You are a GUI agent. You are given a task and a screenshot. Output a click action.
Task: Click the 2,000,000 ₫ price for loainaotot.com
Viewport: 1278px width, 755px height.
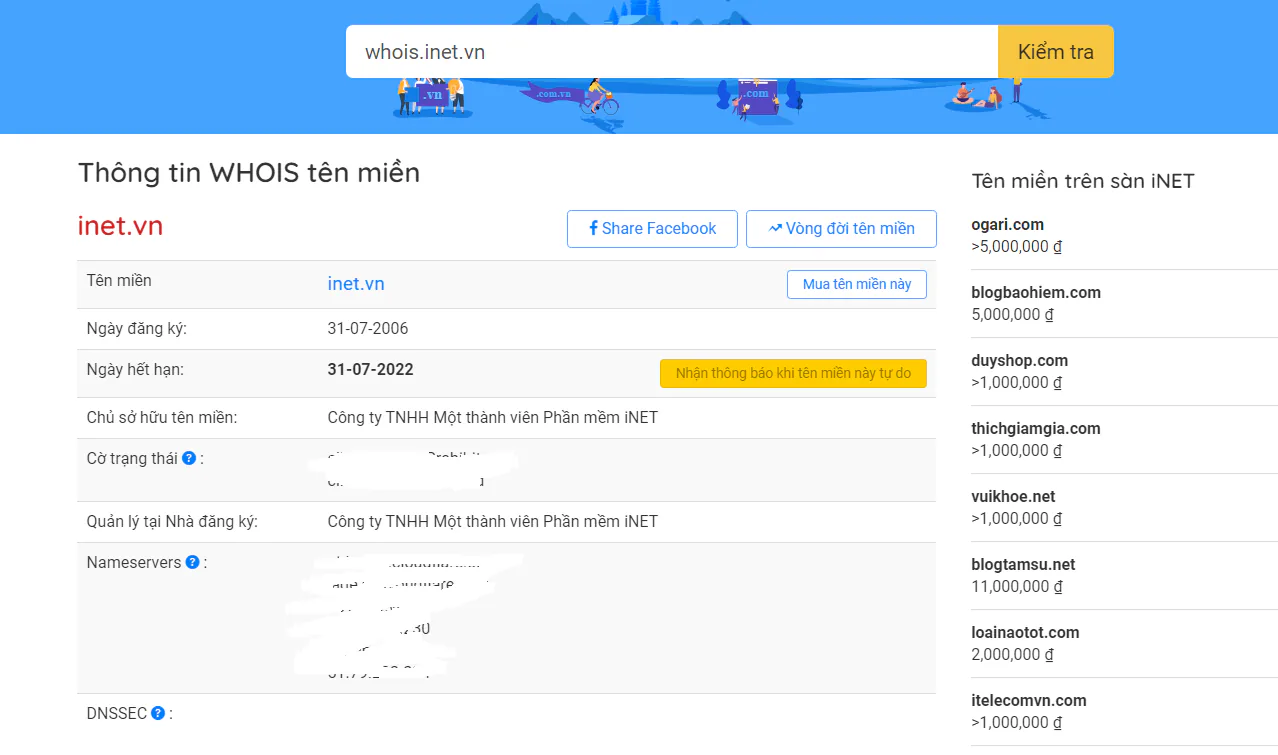[x=1012, y=655]
